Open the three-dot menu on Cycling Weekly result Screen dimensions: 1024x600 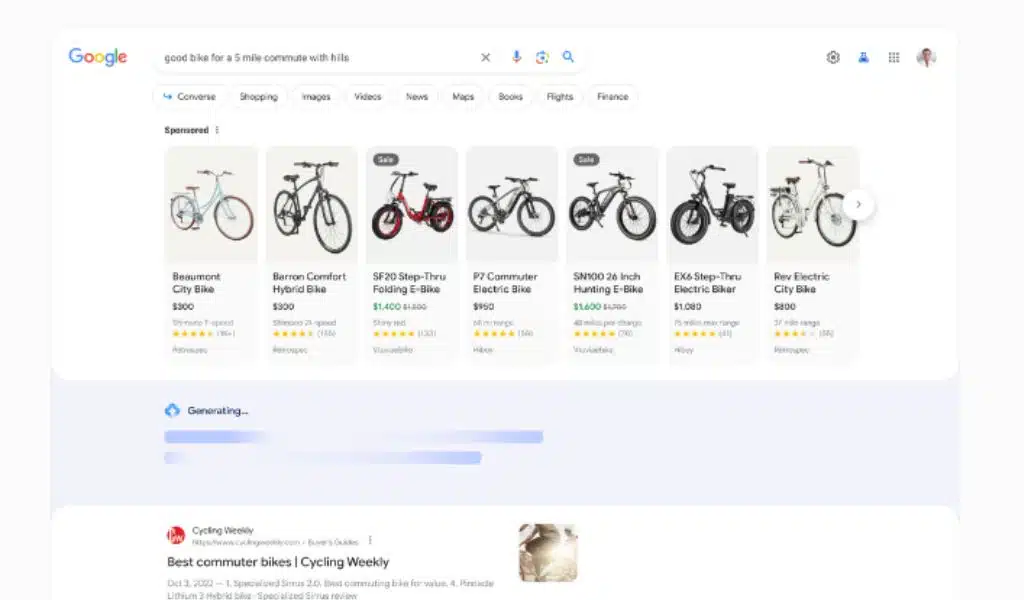371,538
